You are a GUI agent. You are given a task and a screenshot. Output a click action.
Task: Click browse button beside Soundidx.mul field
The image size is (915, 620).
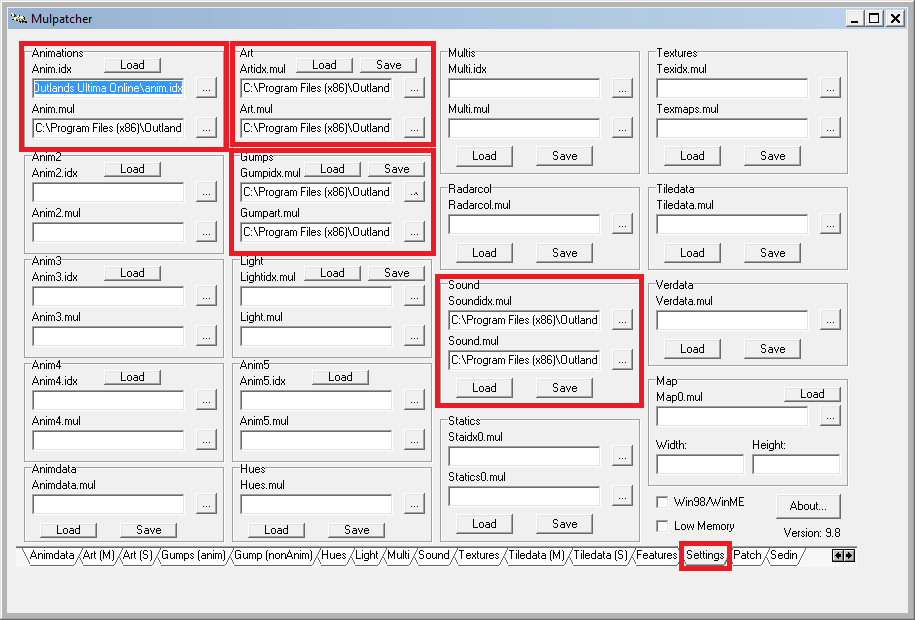[x=622, y=320]
